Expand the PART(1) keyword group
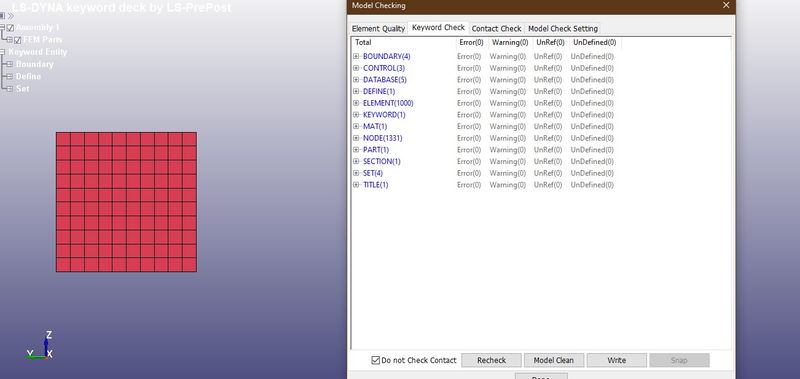 coord(356,149)
